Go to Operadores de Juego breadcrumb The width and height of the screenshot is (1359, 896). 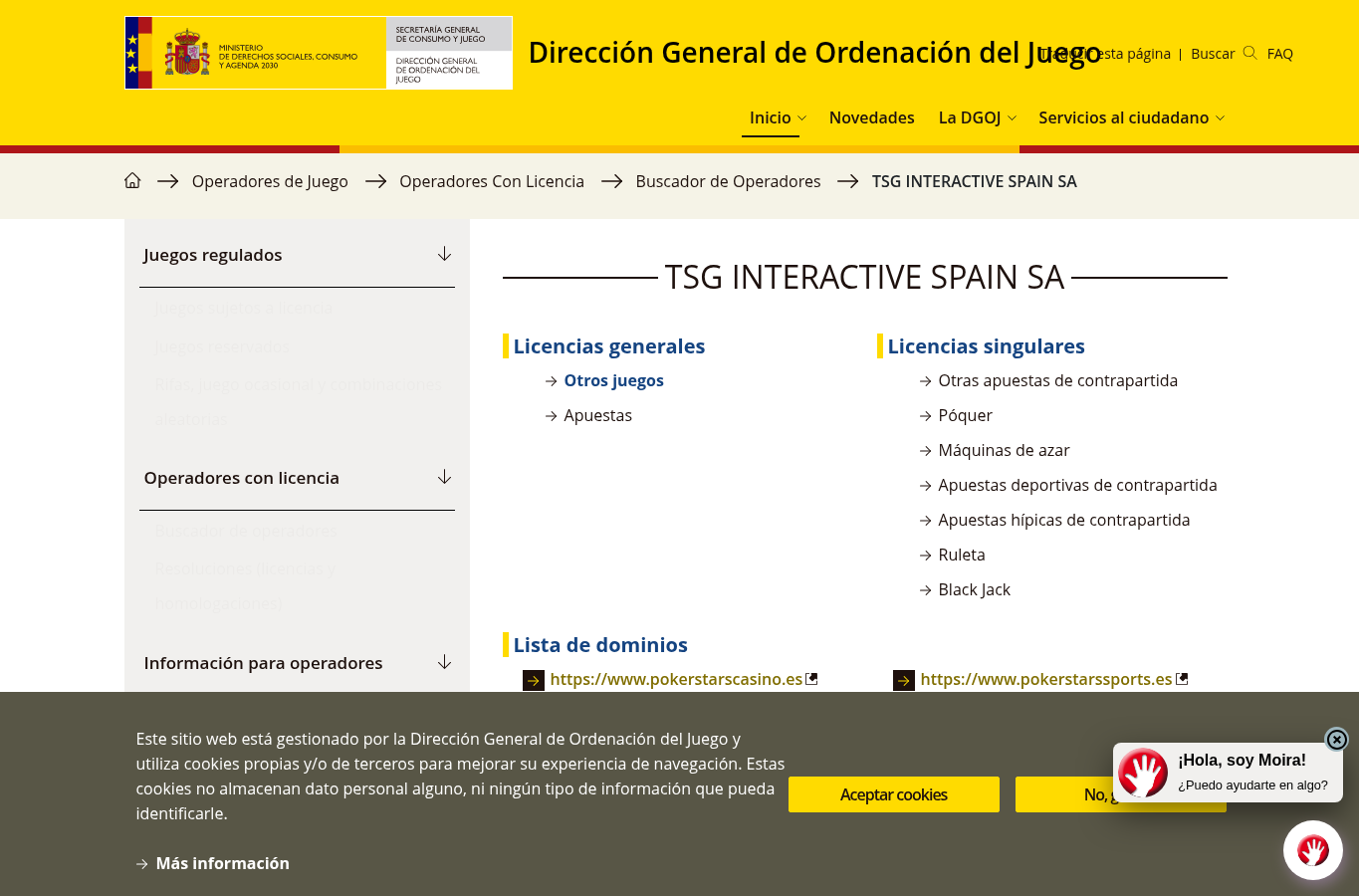(x=270, y=181)
